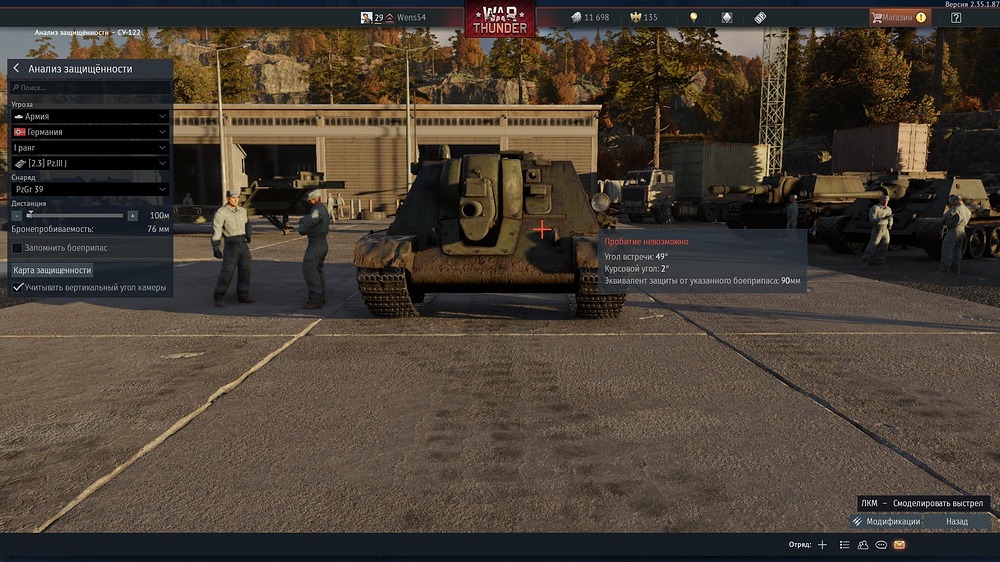The image size is (1000, 562).
Task: Click the light bulb icon
Action: (693, 17)
